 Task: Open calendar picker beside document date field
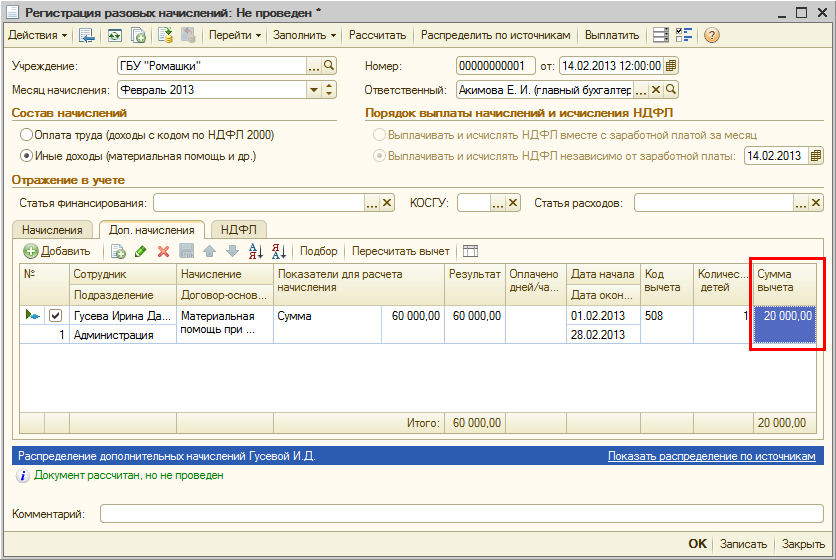671,66
